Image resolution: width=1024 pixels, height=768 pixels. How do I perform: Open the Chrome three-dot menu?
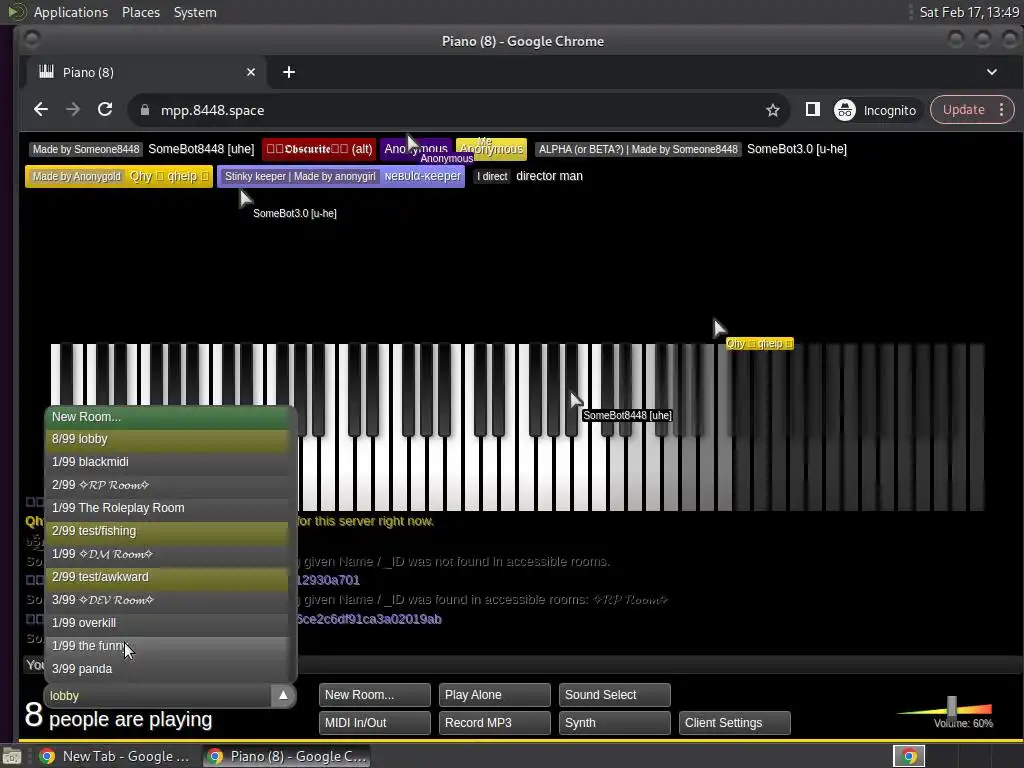pyautogui.click(x=1001, y=110)
